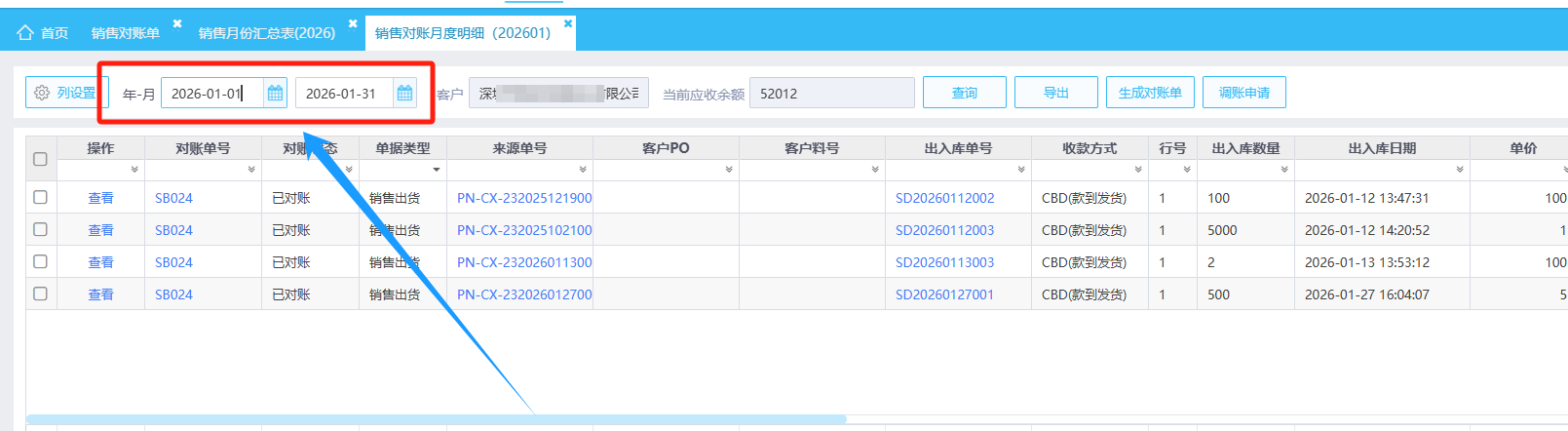Click the 导出 export button
Viewport: 1568px width, 431px height.
click(x=1055, y=93)
